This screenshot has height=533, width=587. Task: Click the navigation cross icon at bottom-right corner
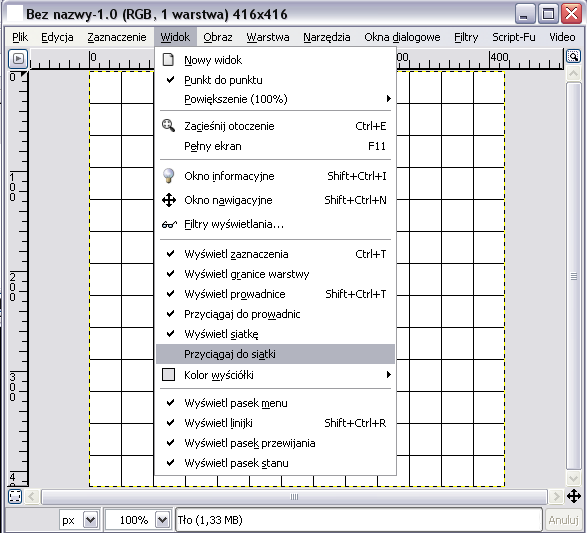point(574,497)
